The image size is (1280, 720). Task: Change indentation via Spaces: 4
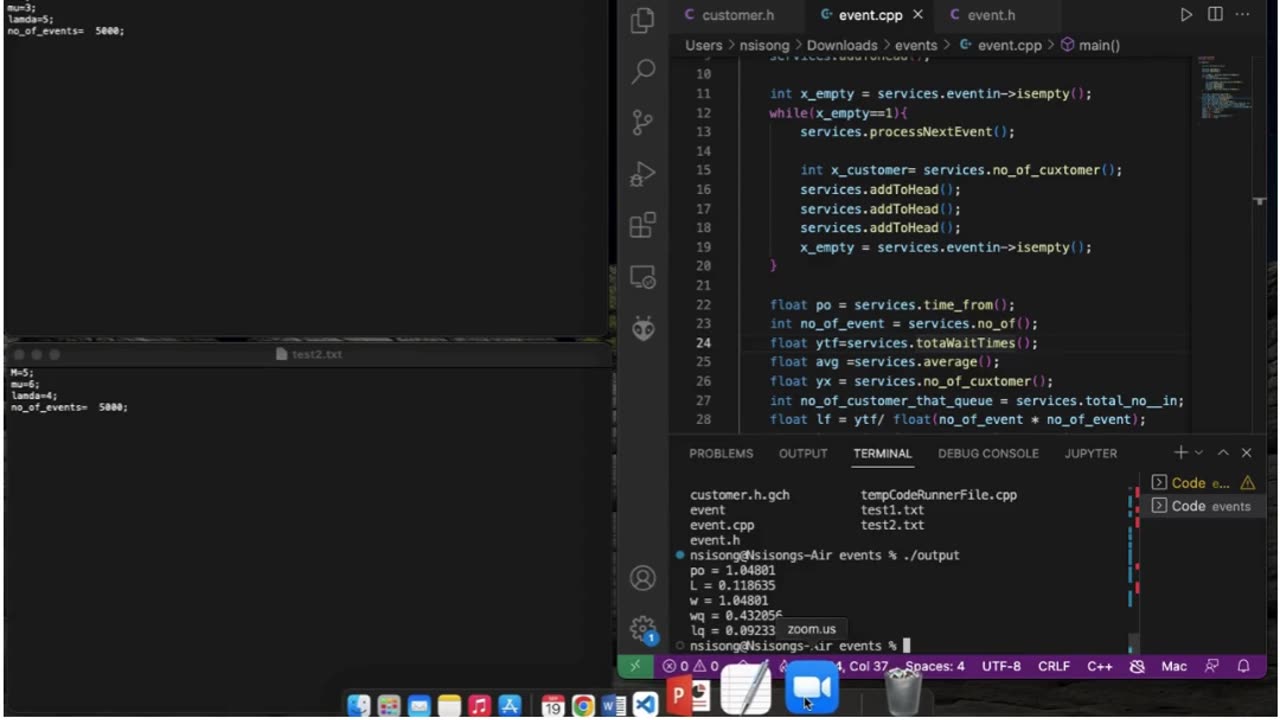tap(935, 666)
